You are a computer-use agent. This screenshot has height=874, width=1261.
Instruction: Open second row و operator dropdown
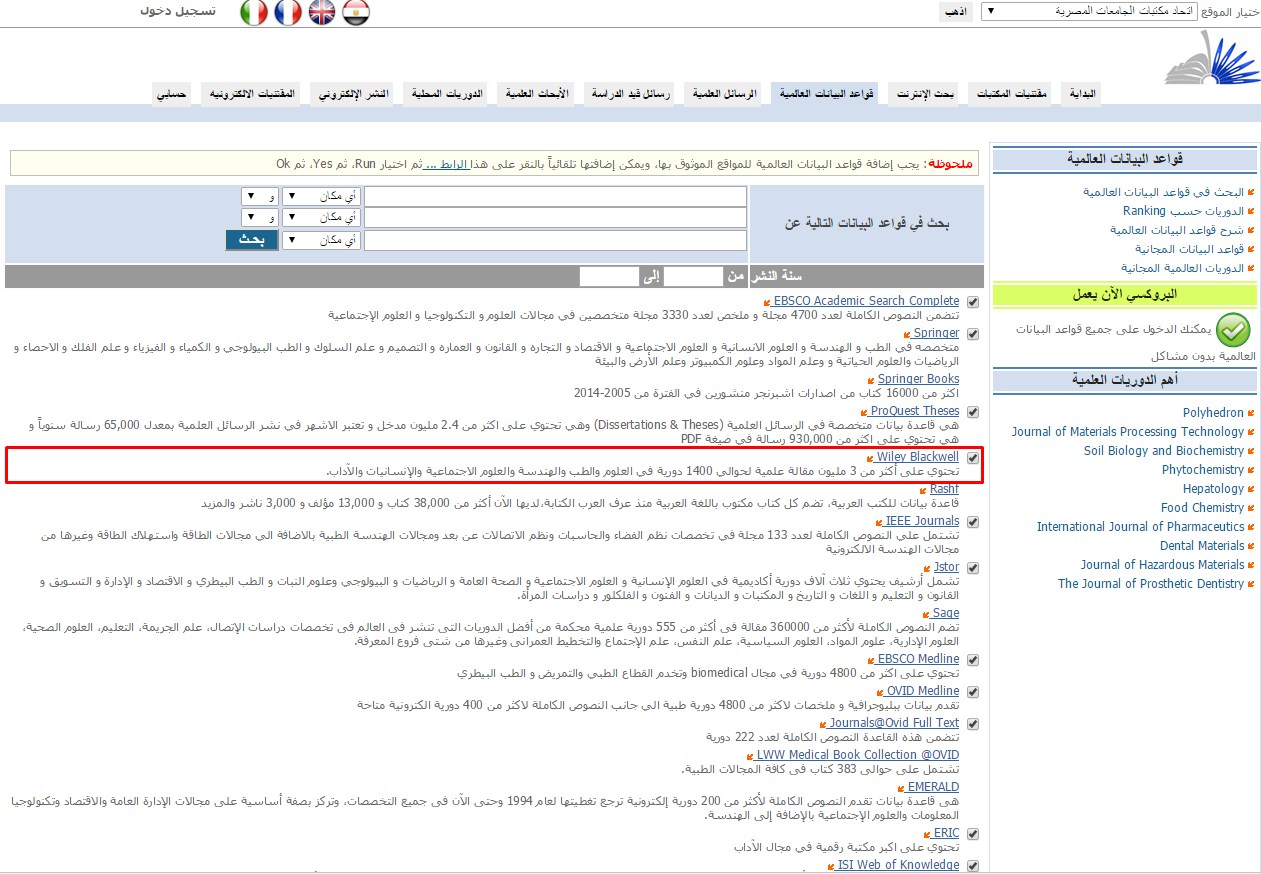click(260, 217)
